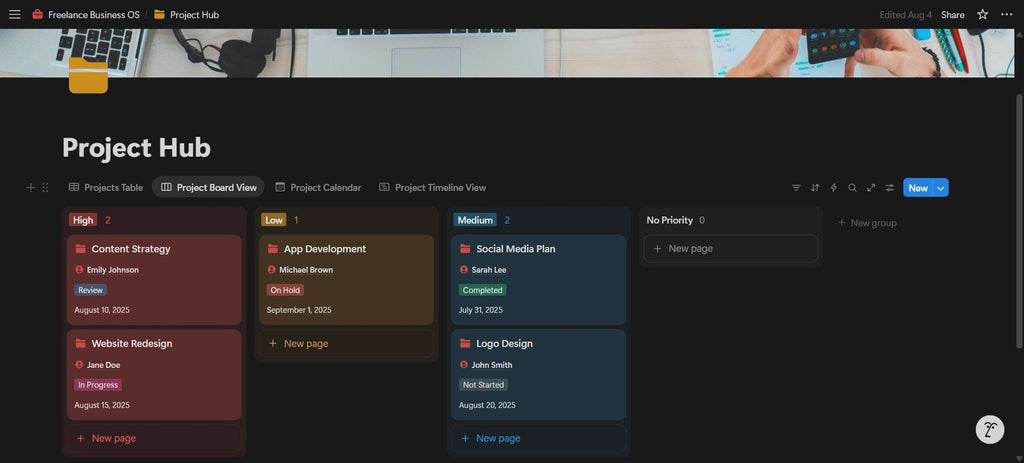Screen dimensions: 1024x463
Task: Click the Project Hub breadcrumb text
Action: 195,14
